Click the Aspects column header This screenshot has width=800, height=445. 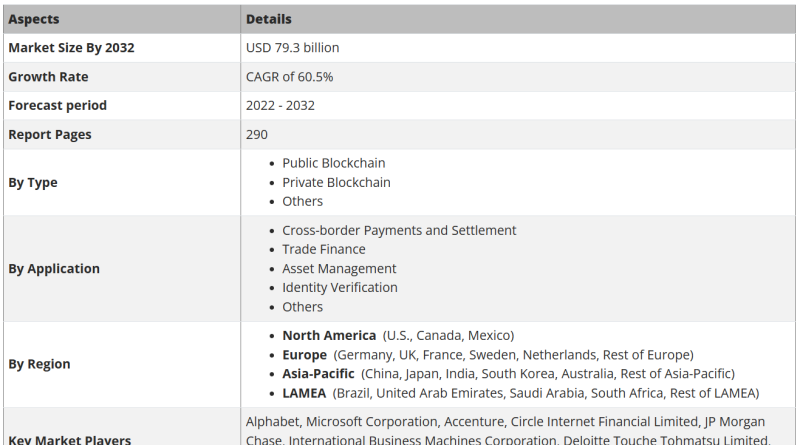[x=34, y=19]
